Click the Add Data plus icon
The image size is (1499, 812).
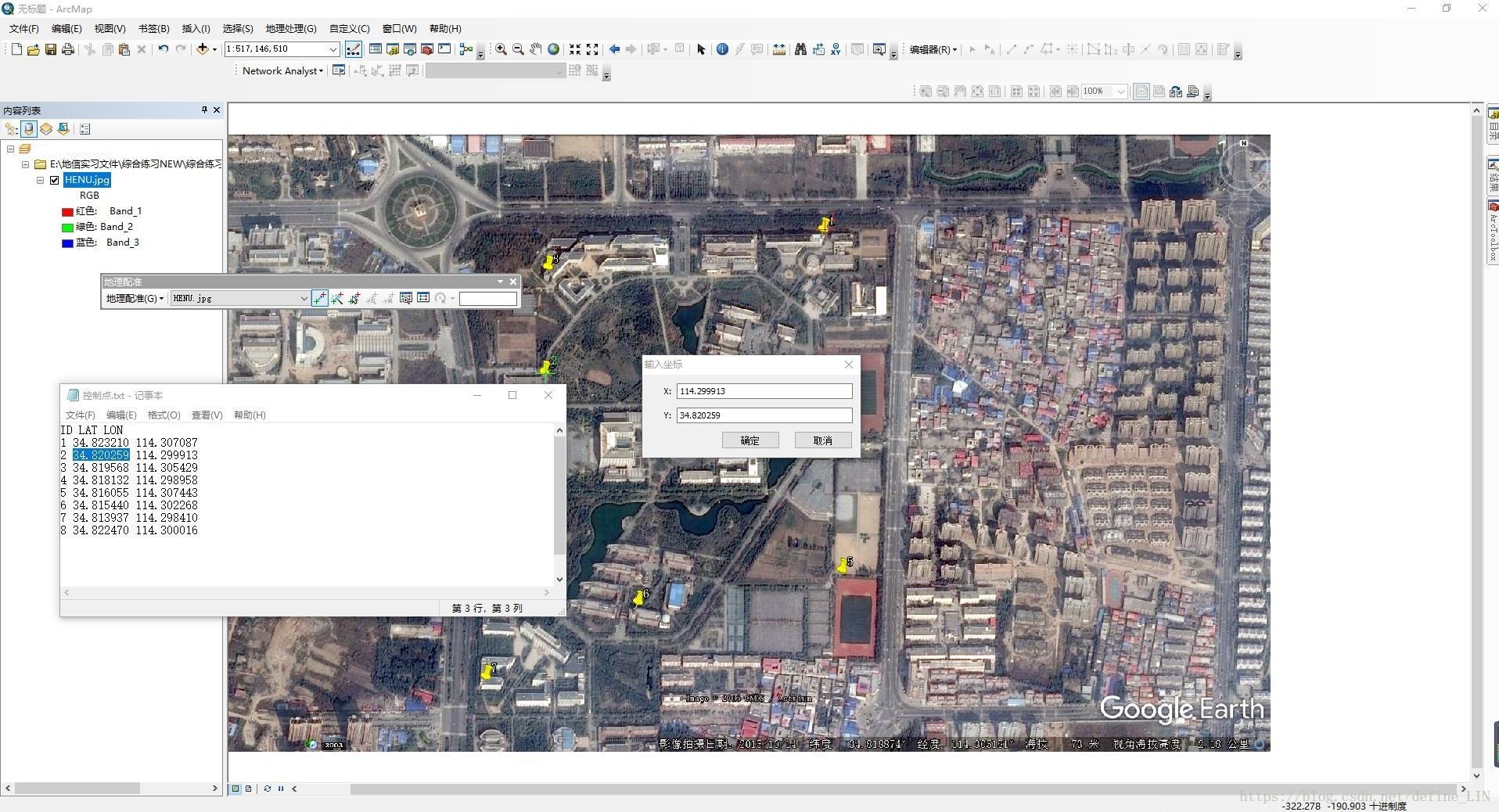click(203, 49)
